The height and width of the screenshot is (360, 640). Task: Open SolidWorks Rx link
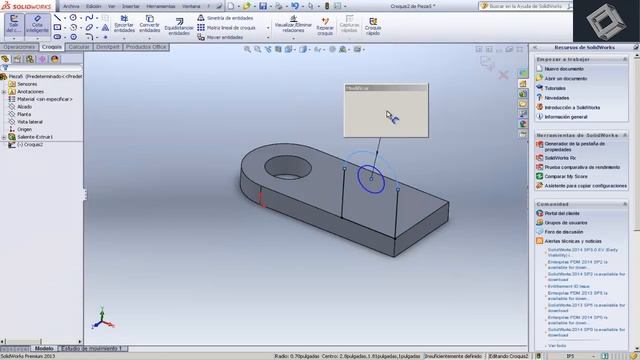click(x=560, y=158)
